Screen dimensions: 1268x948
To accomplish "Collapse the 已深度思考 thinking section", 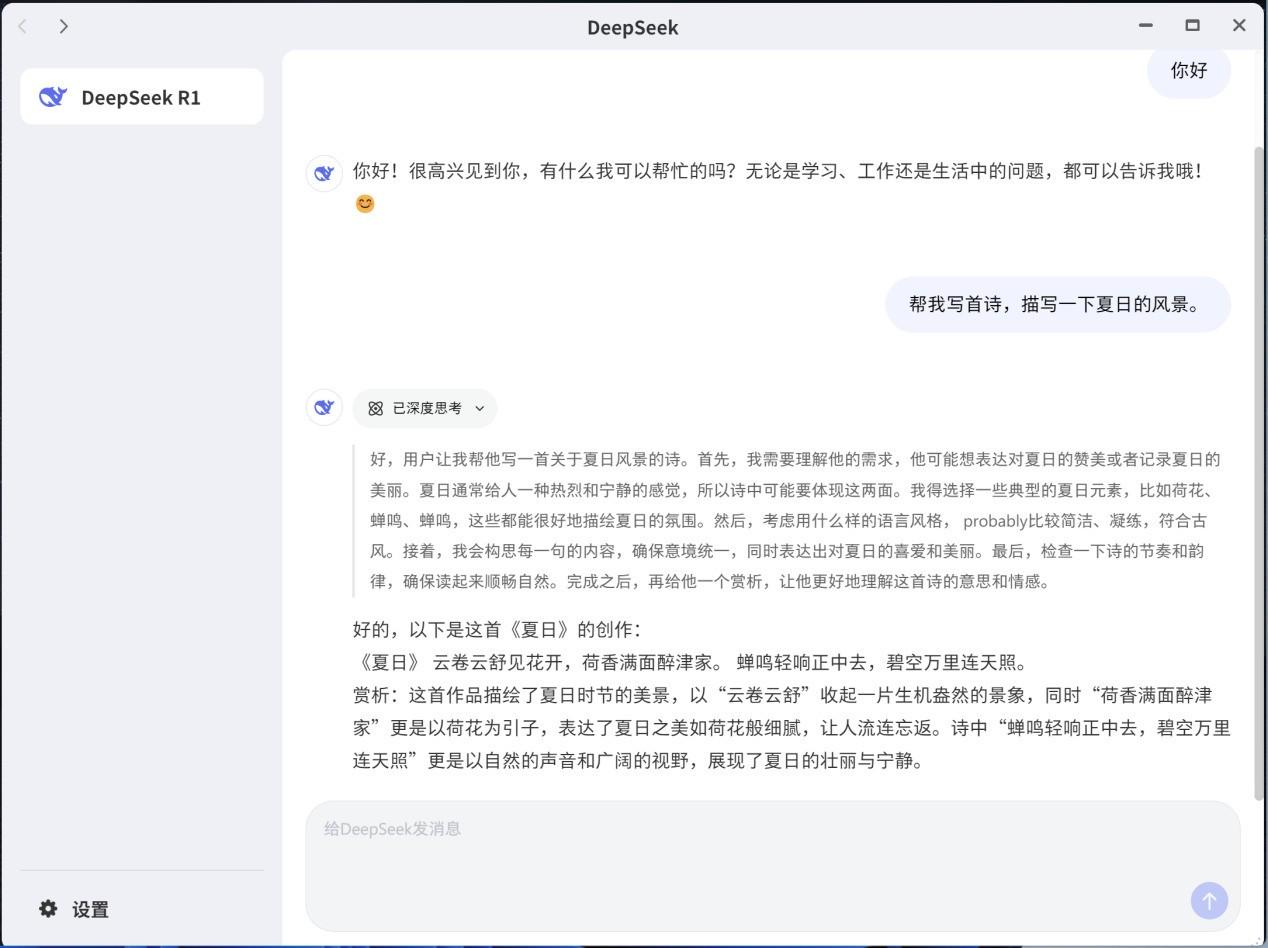I will tap(425, 408).
